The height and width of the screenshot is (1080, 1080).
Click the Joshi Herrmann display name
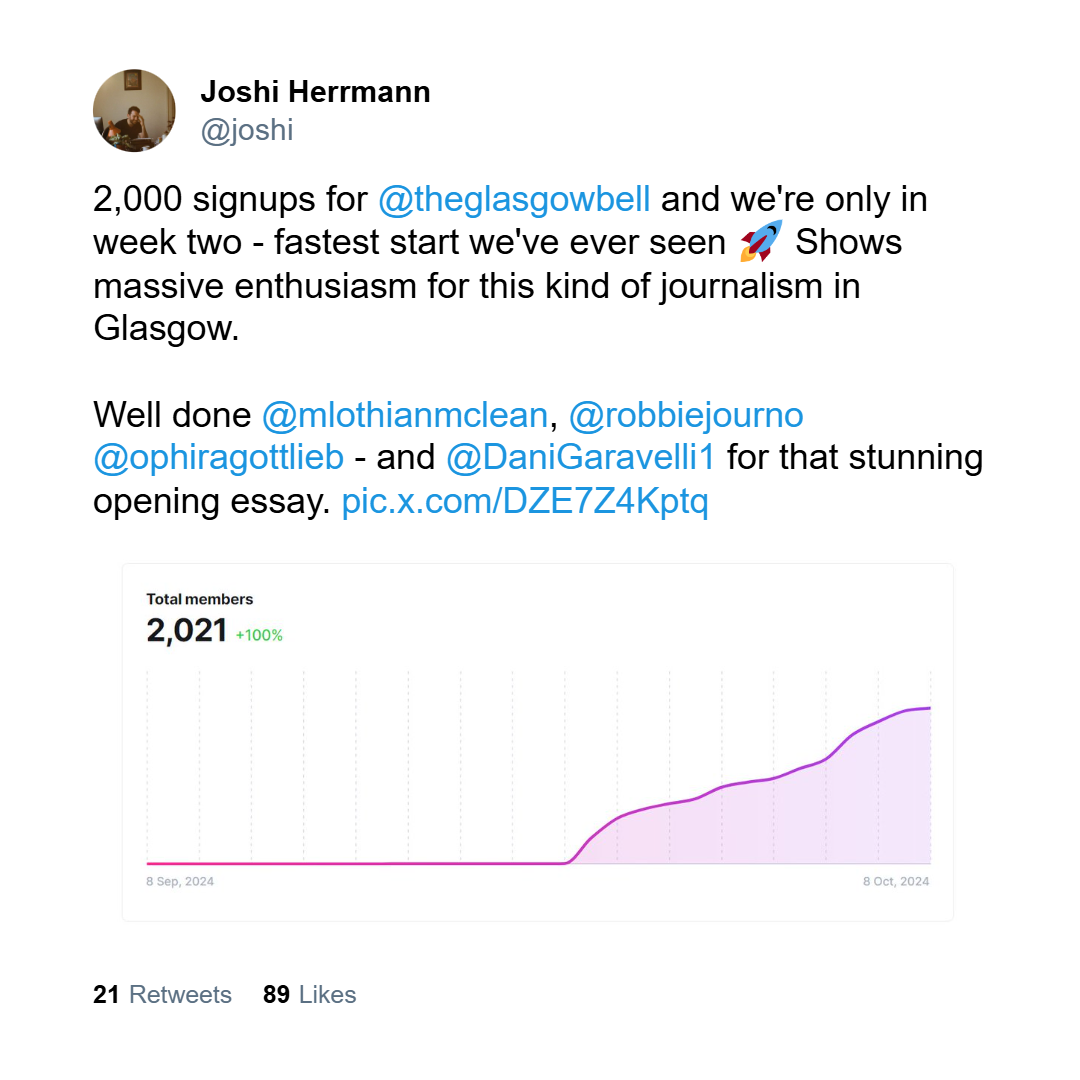(315, 92)
